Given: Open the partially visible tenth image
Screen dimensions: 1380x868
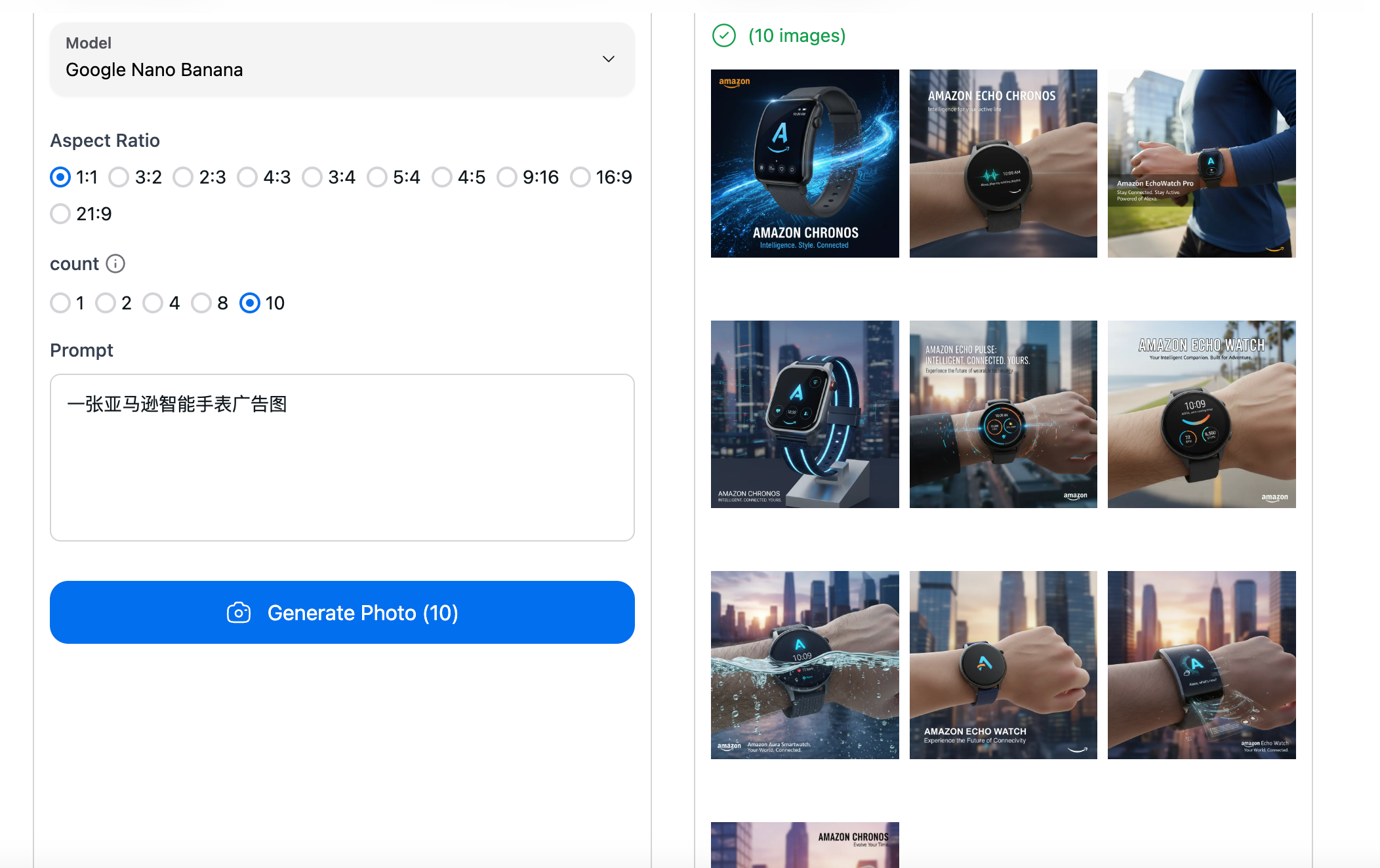Looking at the screenshot, I should [x=805, y=844].
